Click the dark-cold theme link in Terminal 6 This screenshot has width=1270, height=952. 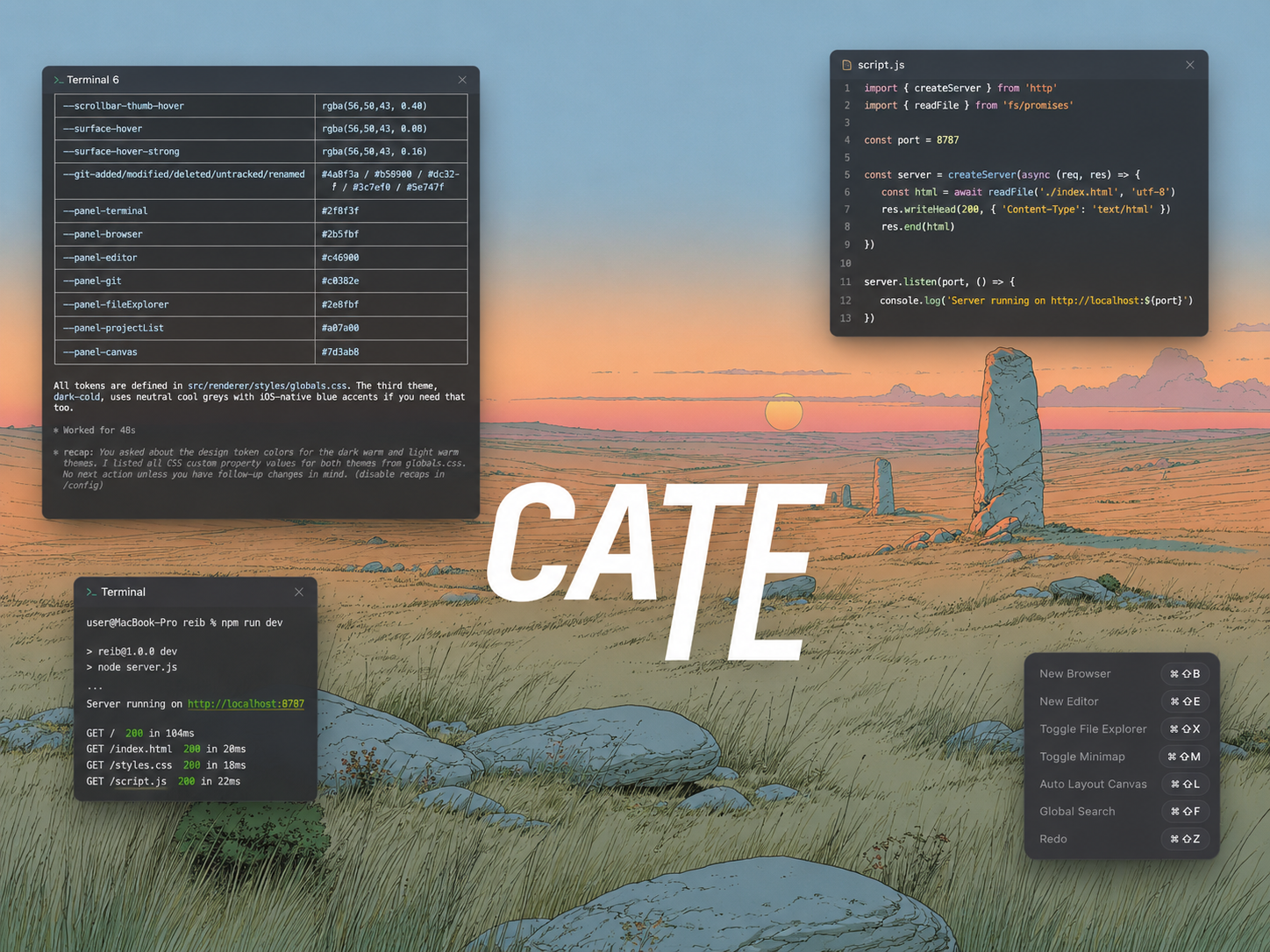tap(76, 397)
